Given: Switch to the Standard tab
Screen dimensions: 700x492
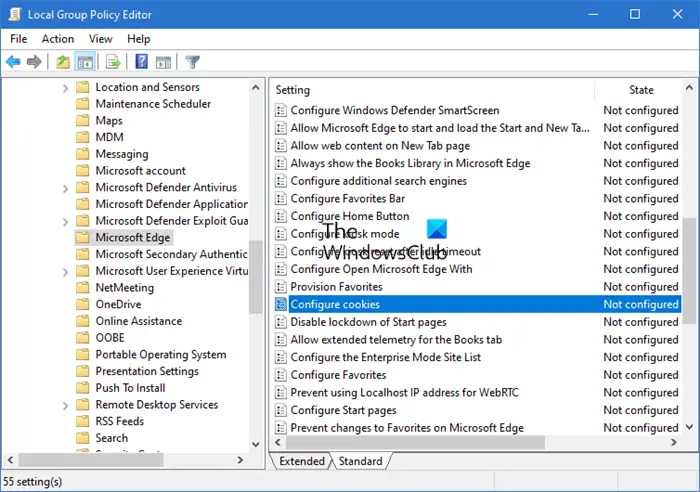Looking at the screenshot, I should (x=360, y=461).
